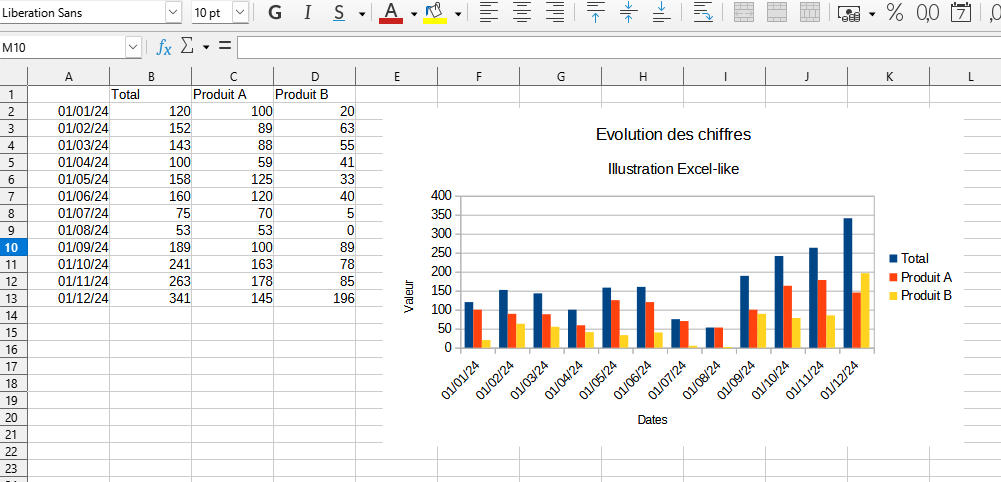Align cell content to bottom
The width and height of the screenshot is (1001, 482).
click(x=662, y=13)
